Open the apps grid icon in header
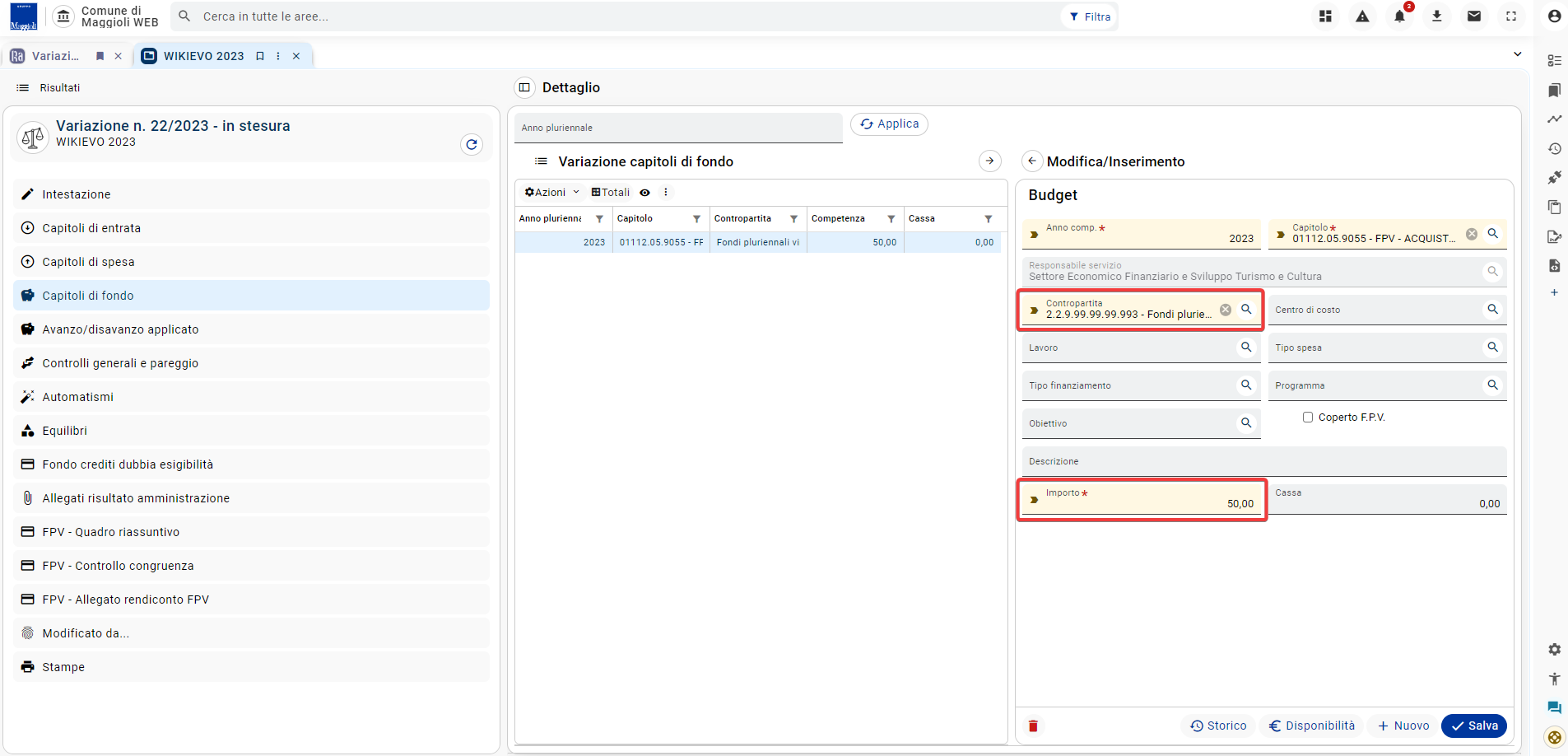The height and width of the screenshot is (756, 1568). (1325, 16)
